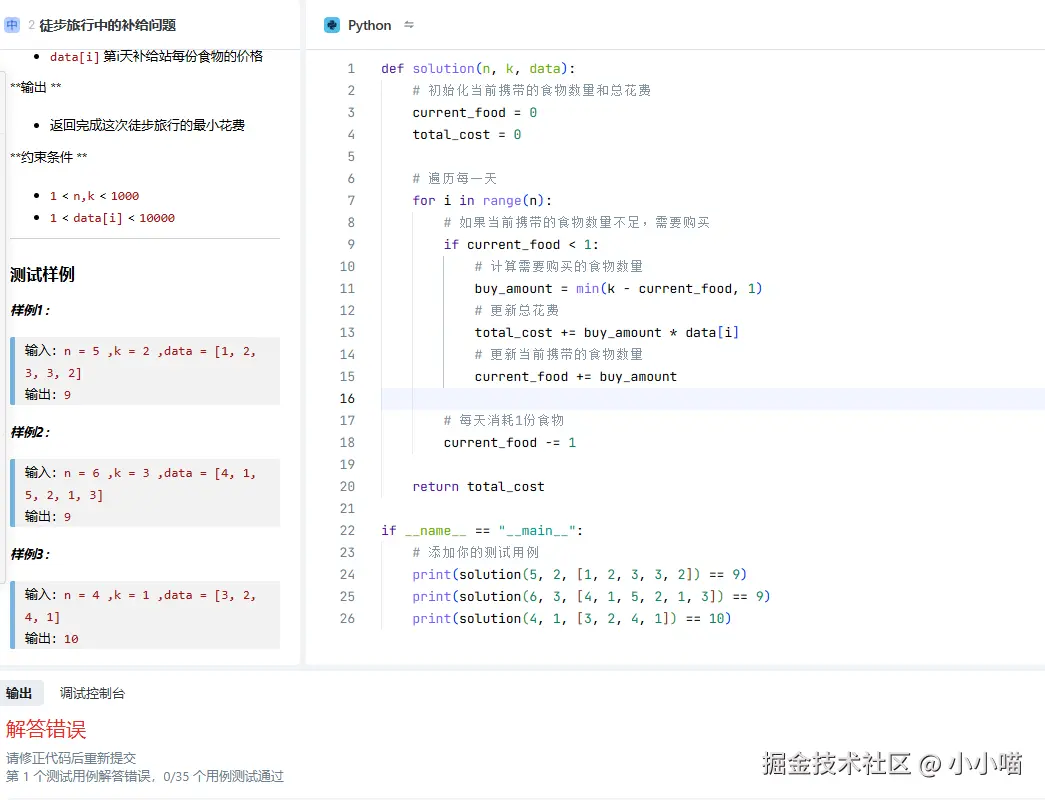Click line number 26 in the gutter

(347, 618)
